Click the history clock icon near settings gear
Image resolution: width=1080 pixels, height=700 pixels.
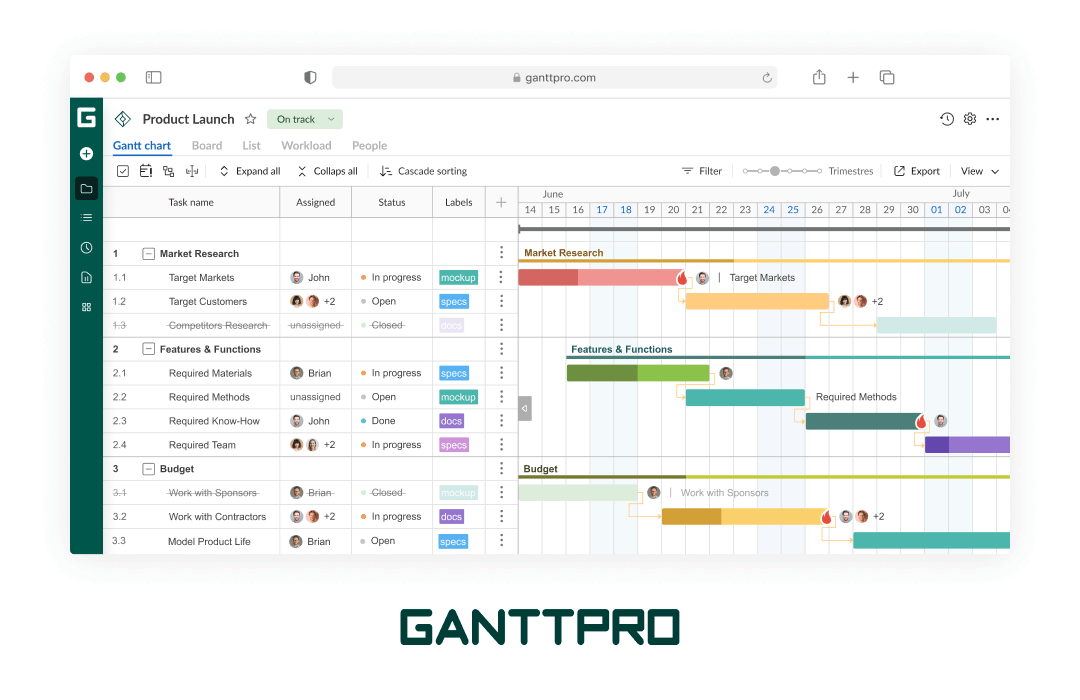pos(947,118)
